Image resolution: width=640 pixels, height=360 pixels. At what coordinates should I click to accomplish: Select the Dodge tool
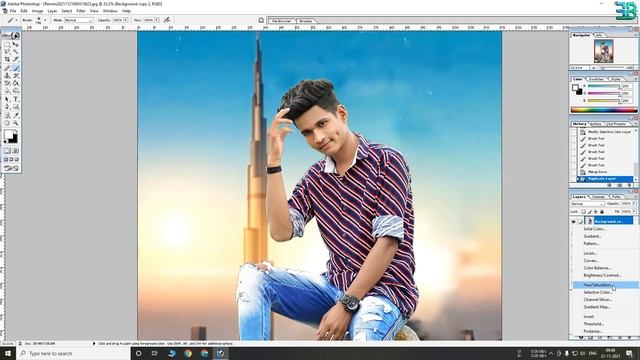click(16, 91)
